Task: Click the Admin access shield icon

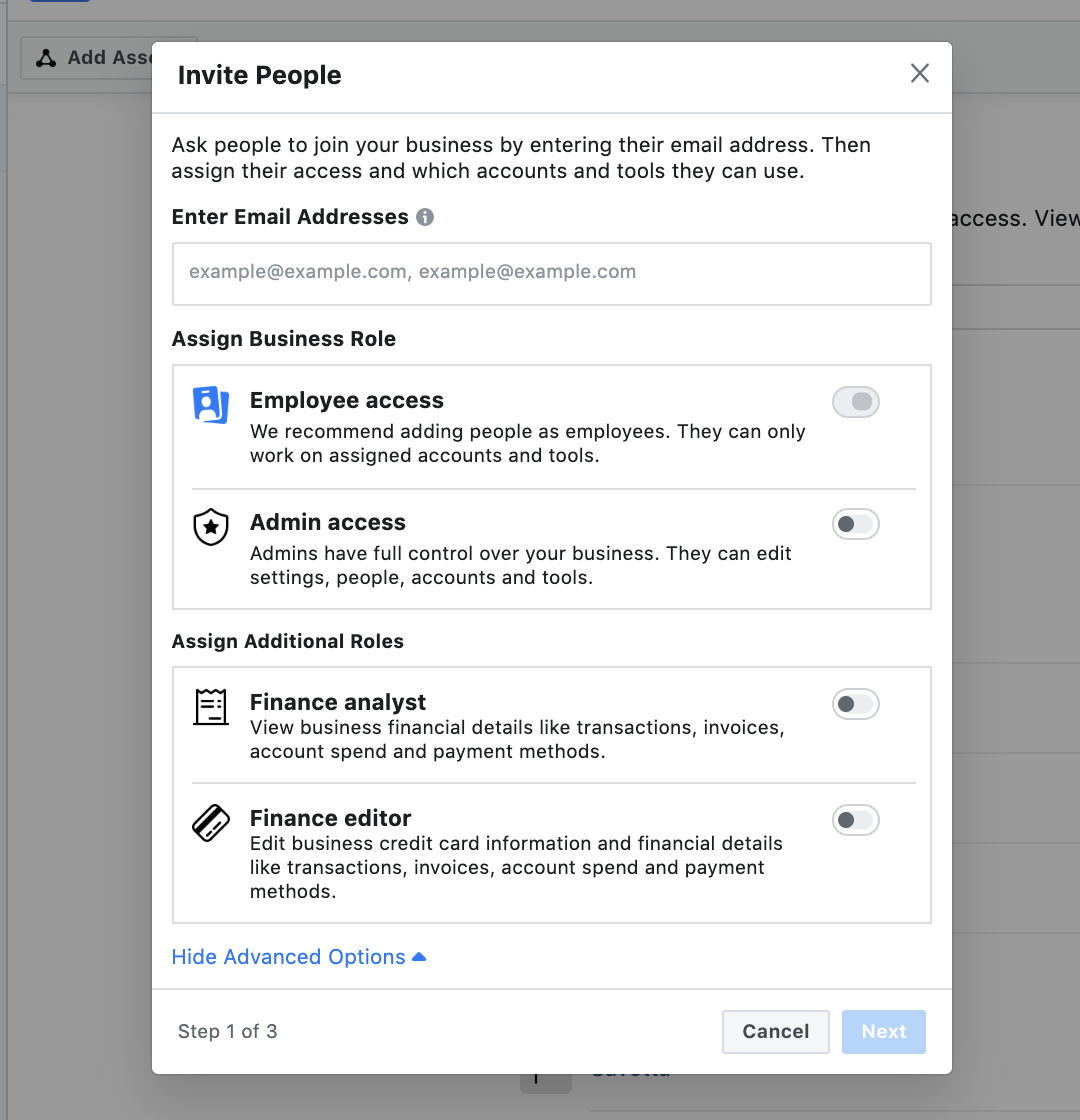Action: 211,527
